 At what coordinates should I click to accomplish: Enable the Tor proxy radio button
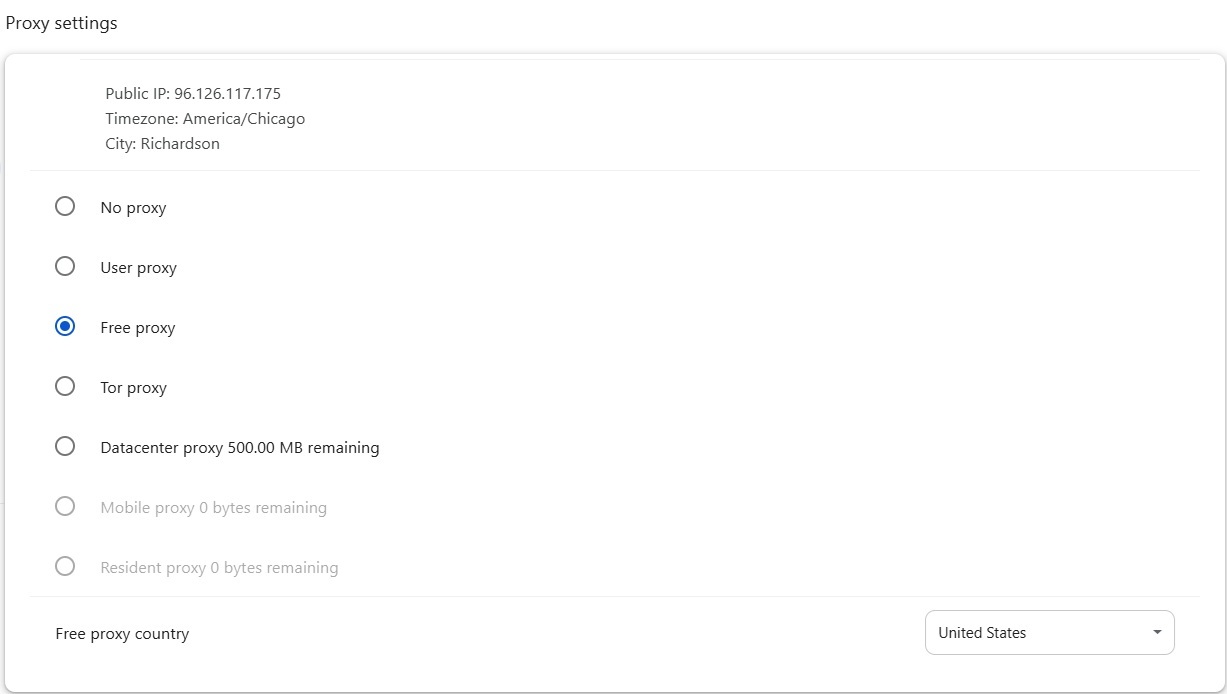pos(65,387)
